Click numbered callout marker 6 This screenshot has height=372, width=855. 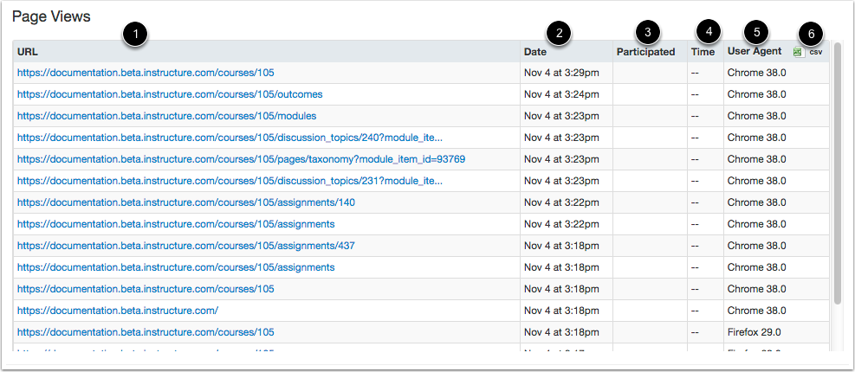[811, 34]
